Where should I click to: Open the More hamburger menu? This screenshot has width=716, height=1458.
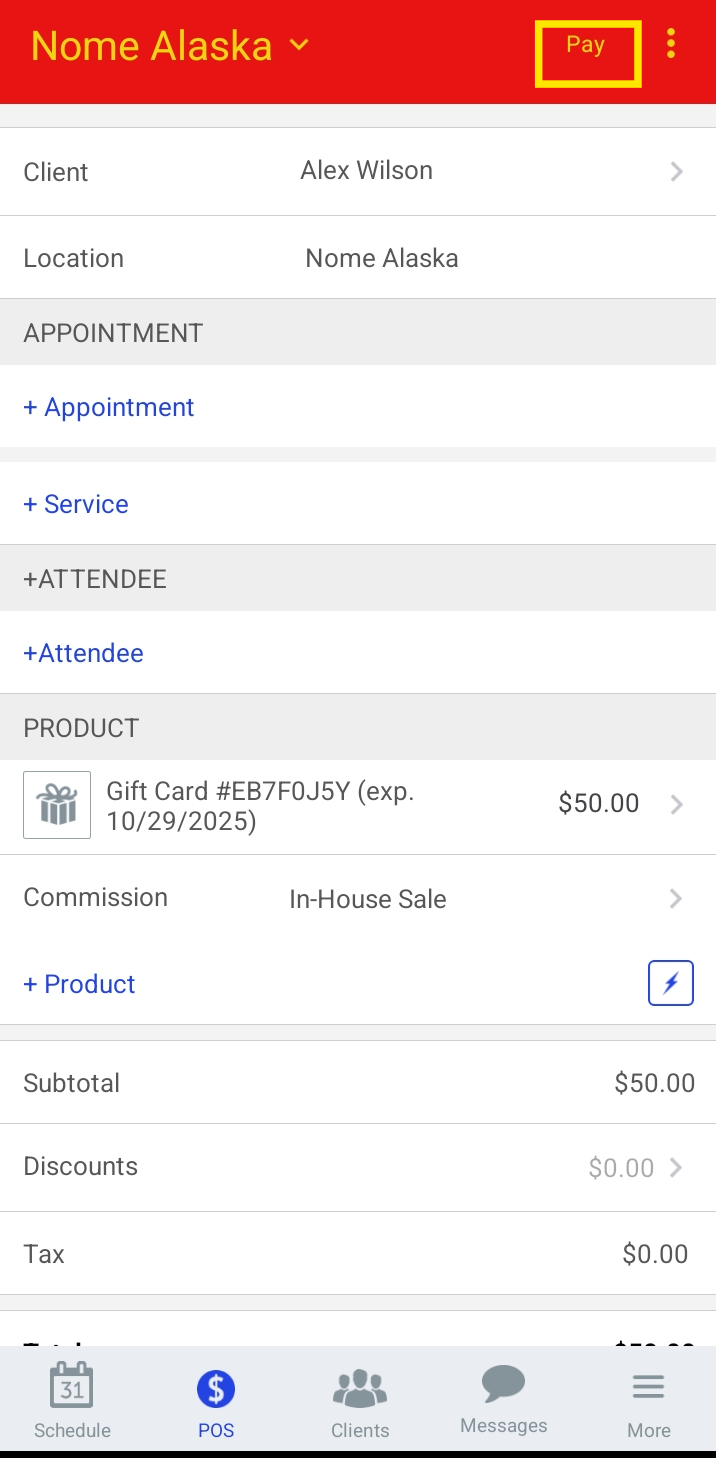click(x=648, y=1387)
